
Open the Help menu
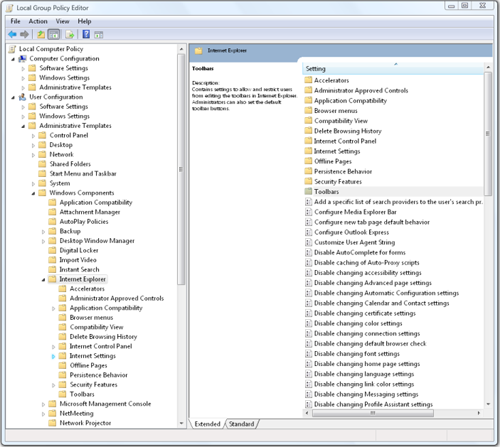pos(84,21)
